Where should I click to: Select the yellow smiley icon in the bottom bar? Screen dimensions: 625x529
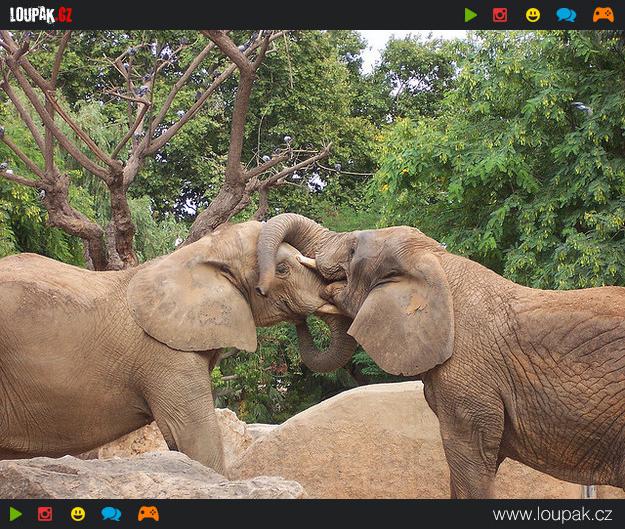point(78,514)
